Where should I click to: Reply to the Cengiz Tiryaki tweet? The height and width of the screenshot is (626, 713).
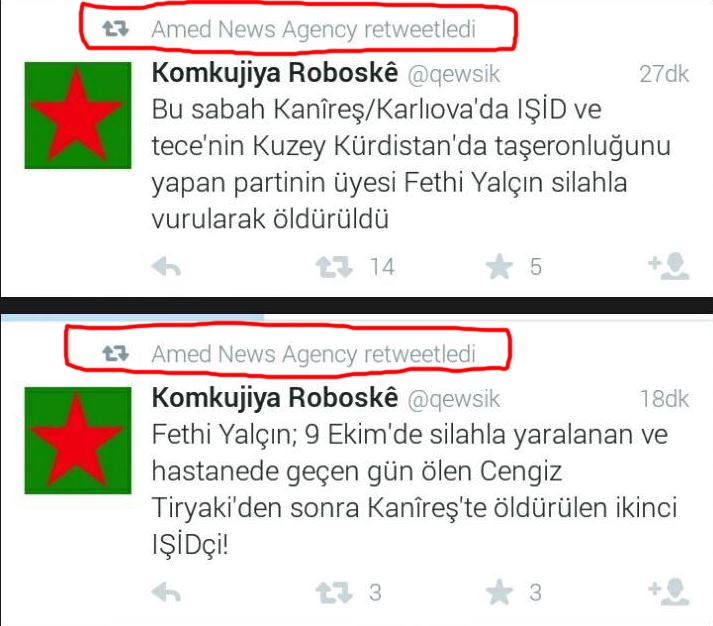tap(166, 593)
